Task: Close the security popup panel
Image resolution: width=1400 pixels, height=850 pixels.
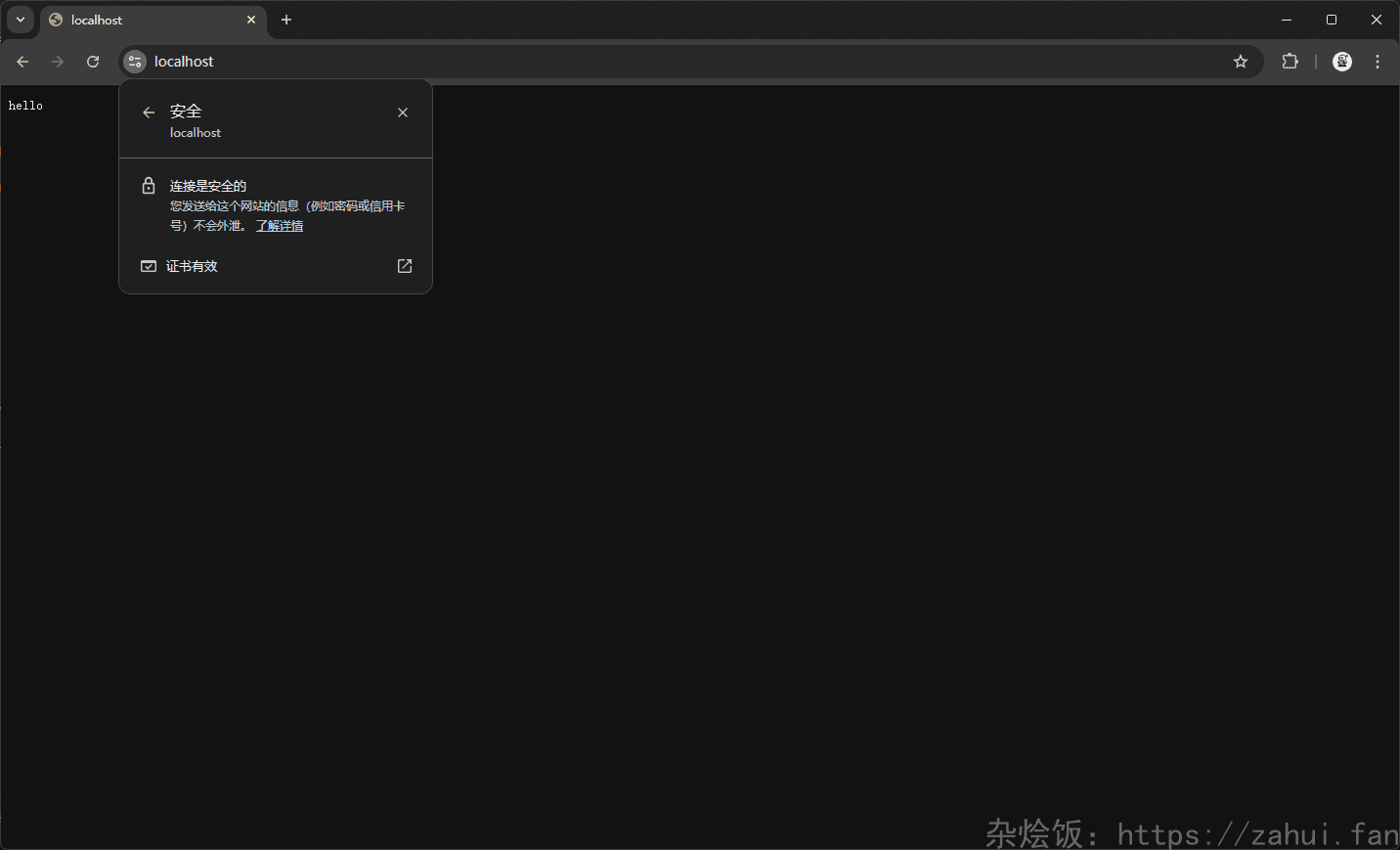Action: click(403, 112)
